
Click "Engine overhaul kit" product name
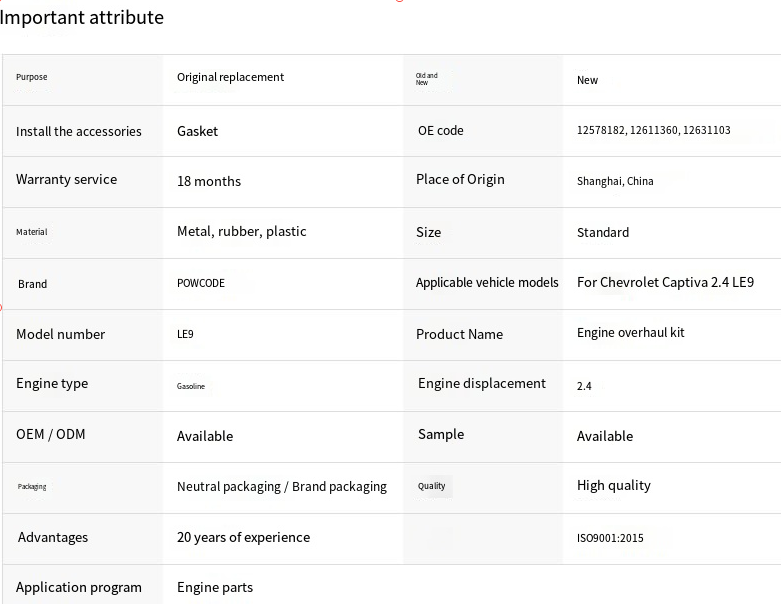pos(630,333)
